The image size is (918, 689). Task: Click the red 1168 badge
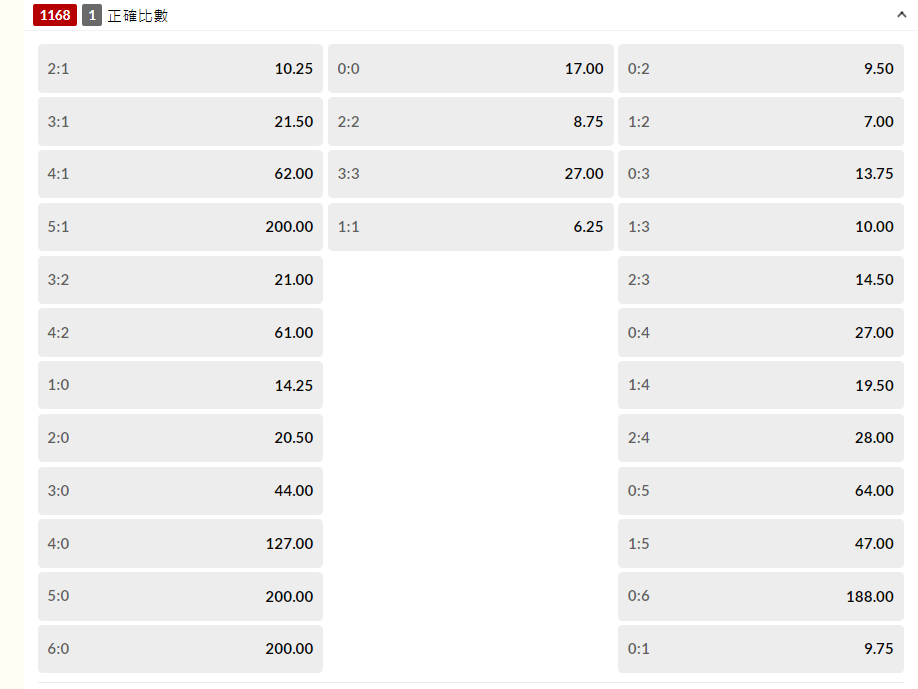(54, 15)
